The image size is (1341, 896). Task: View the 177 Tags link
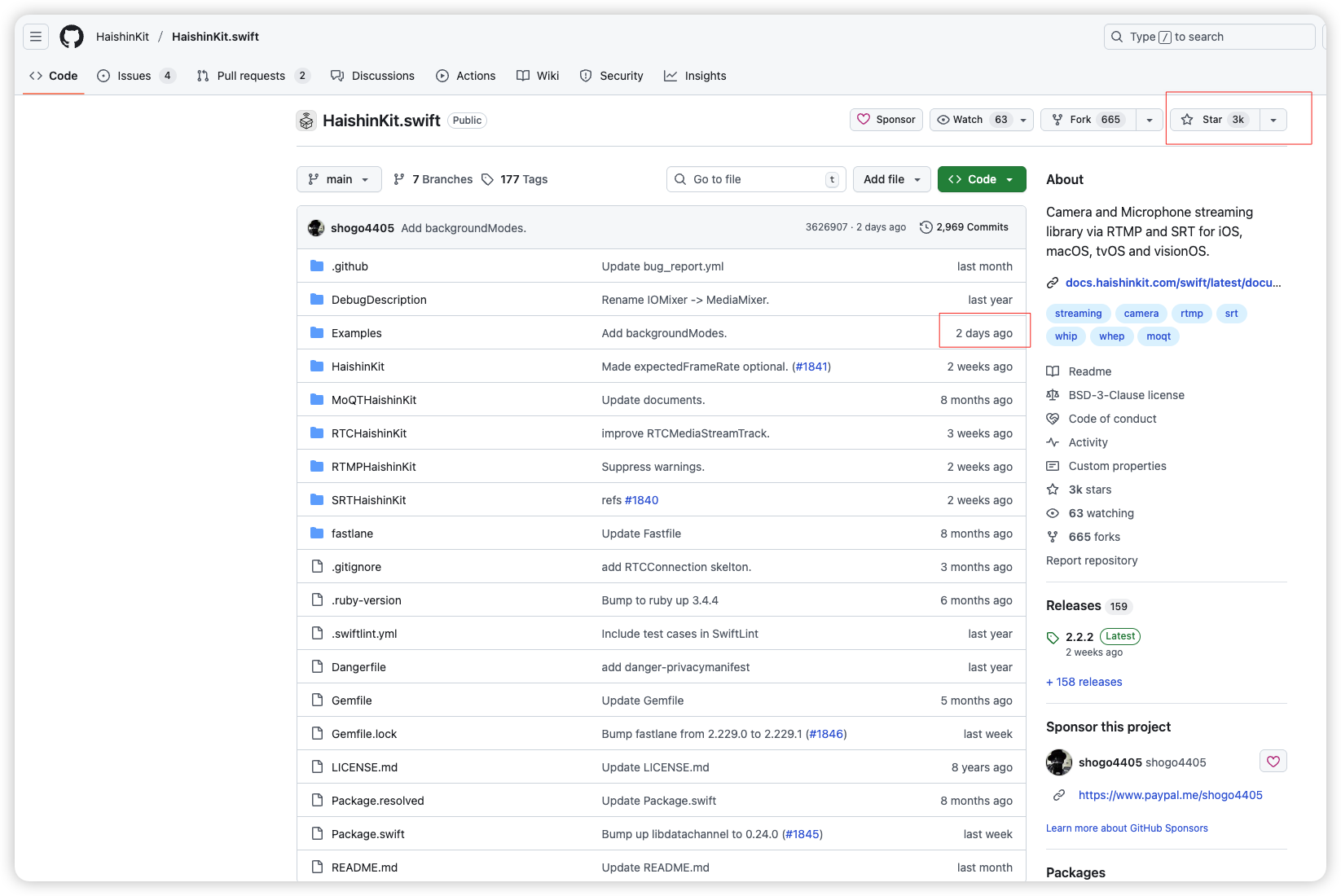pyautogui.click(x=514, y=179)
